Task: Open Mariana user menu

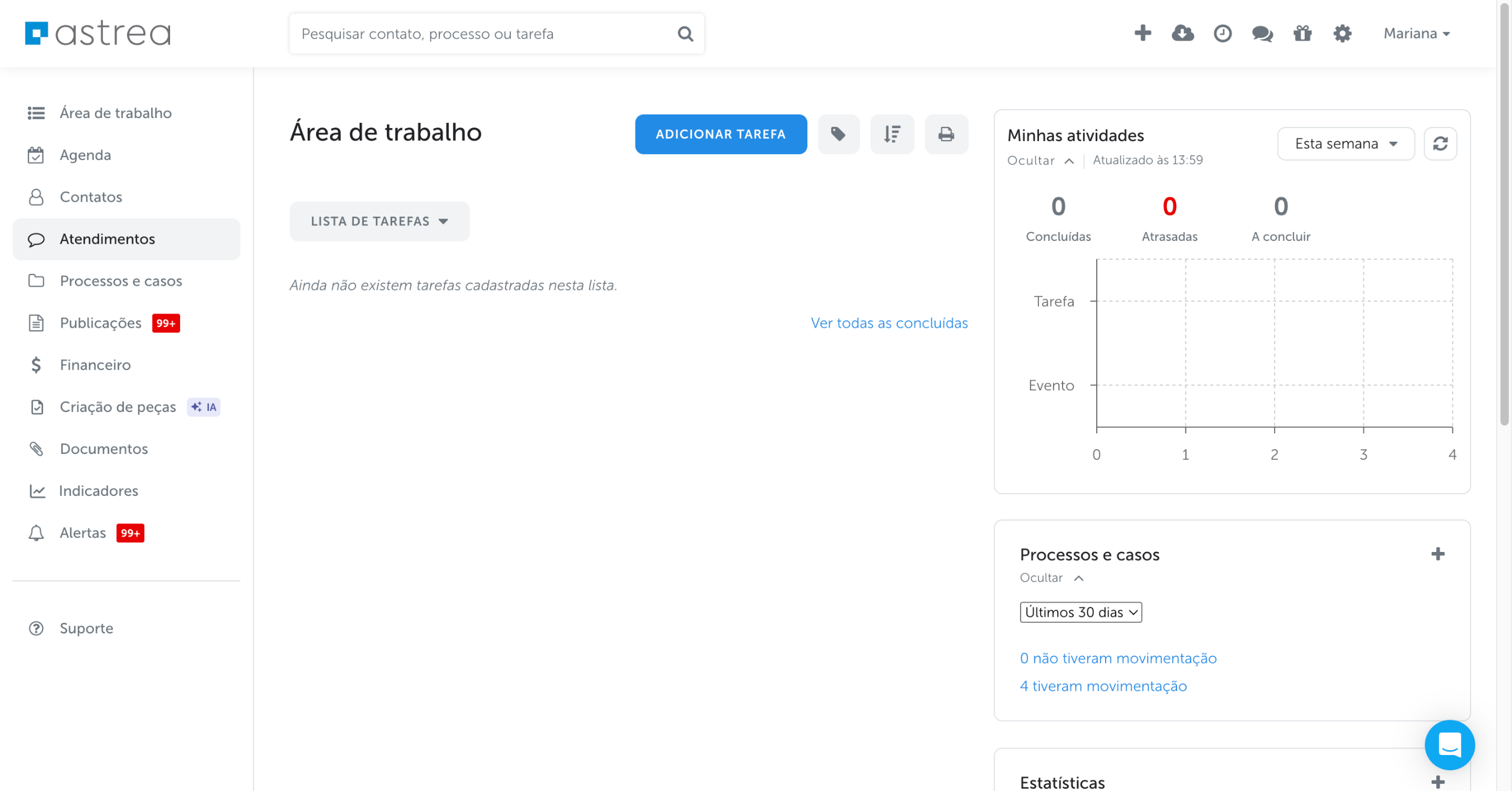Action: click(1416, 34)
